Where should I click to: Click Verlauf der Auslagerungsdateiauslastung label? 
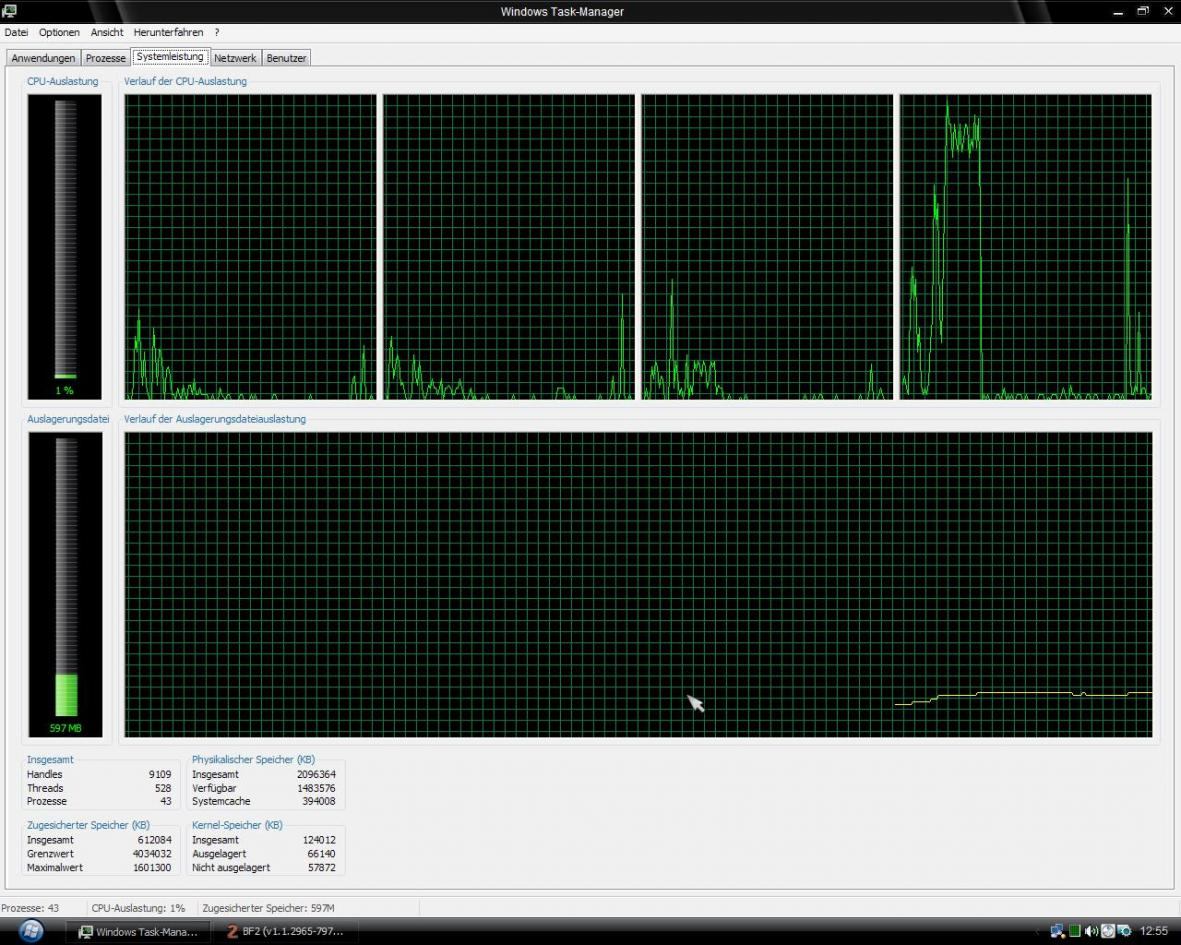click(x=215, y=419)
